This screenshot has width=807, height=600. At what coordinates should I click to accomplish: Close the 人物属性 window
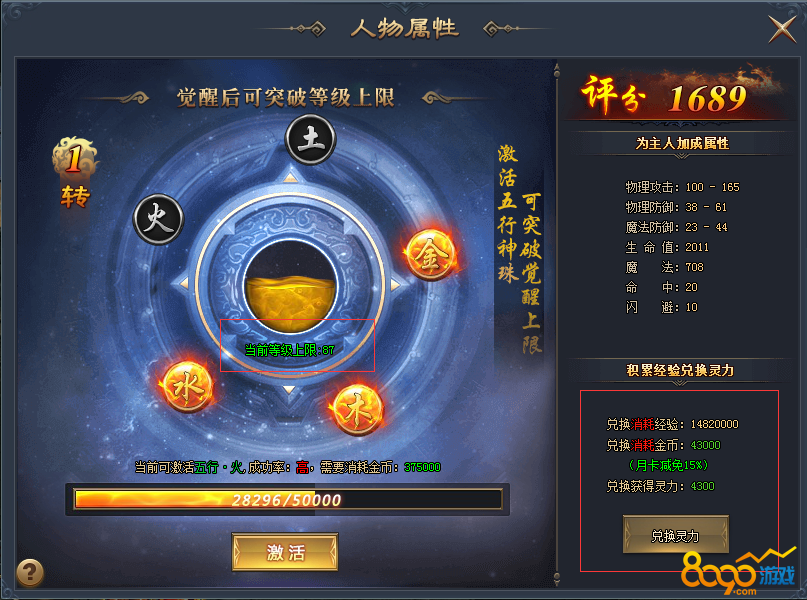pos(782,29)
